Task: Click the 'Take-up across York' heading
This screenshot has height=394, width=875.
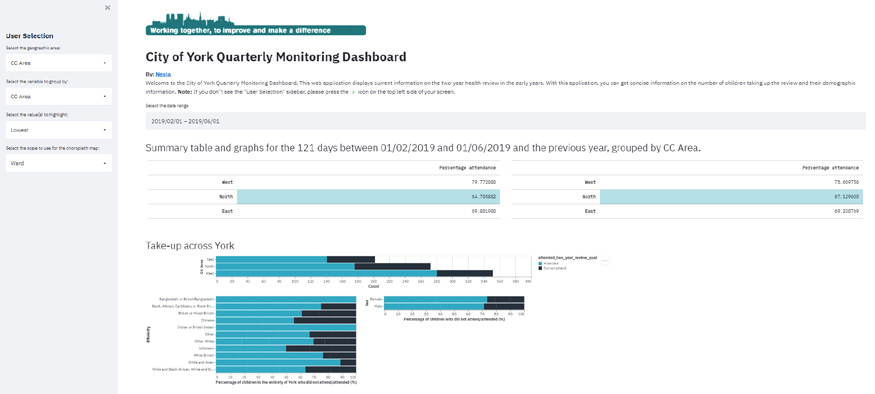Action: [190, 246]
